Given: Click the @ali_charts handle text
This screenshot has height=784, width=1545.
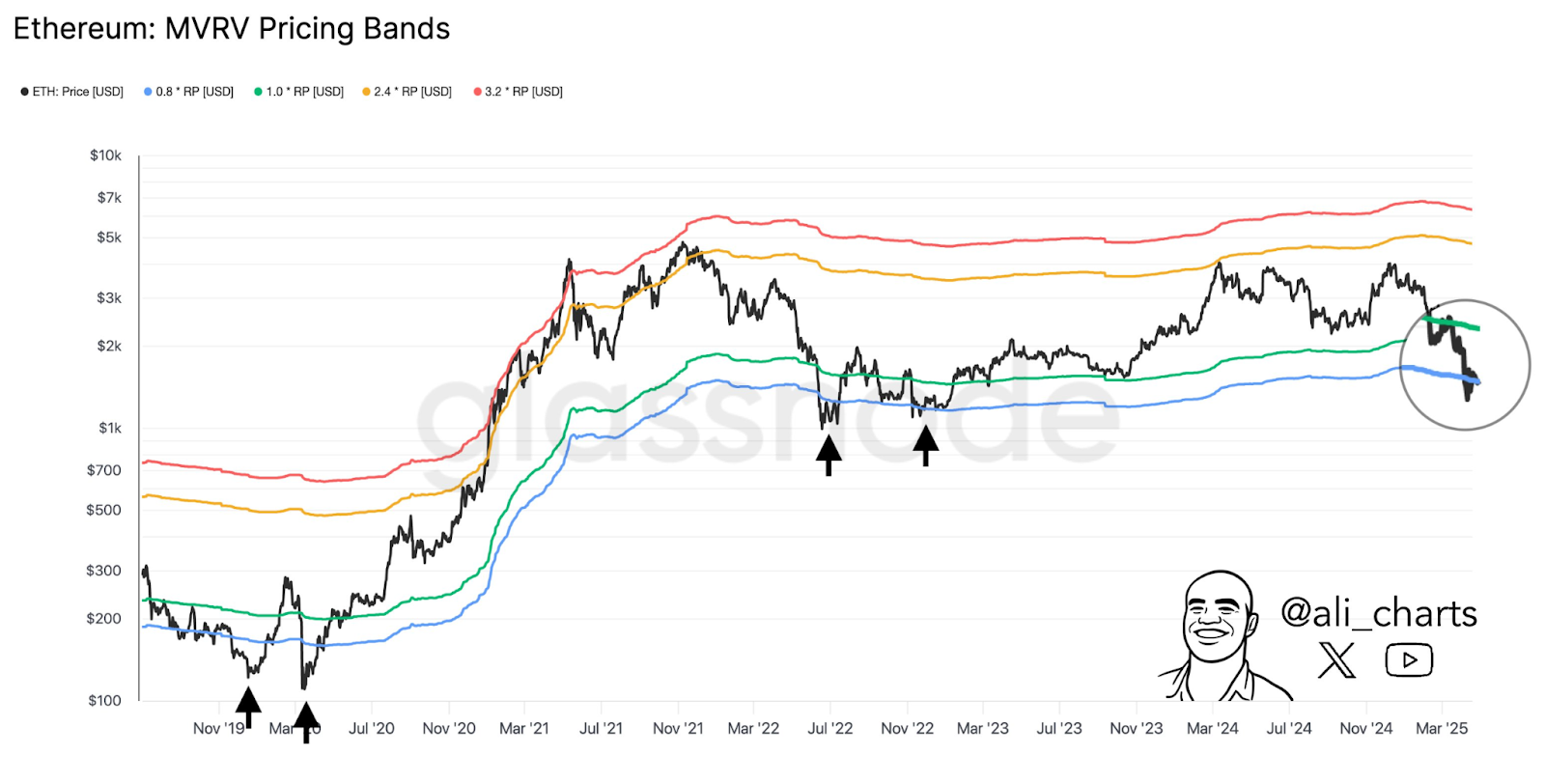Looking at the screenshot, I should point(1379,613).
